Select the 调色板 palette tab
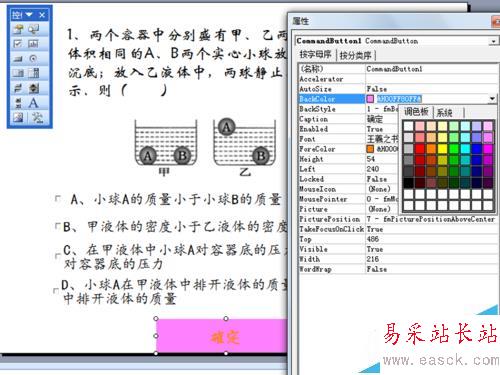 416,112
